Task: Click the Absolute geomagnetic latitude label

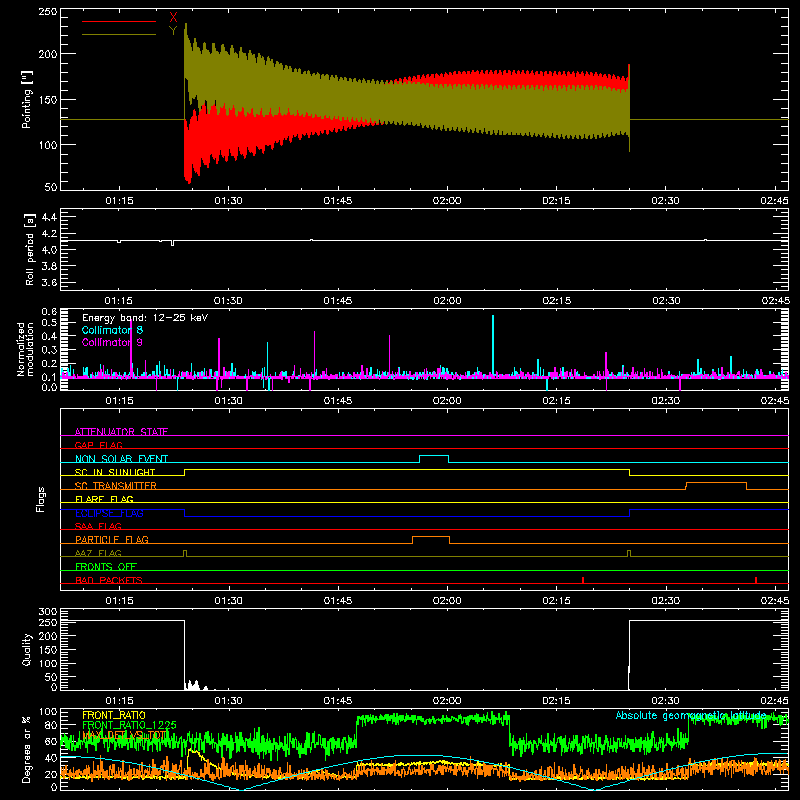Action: click(690, 715)
